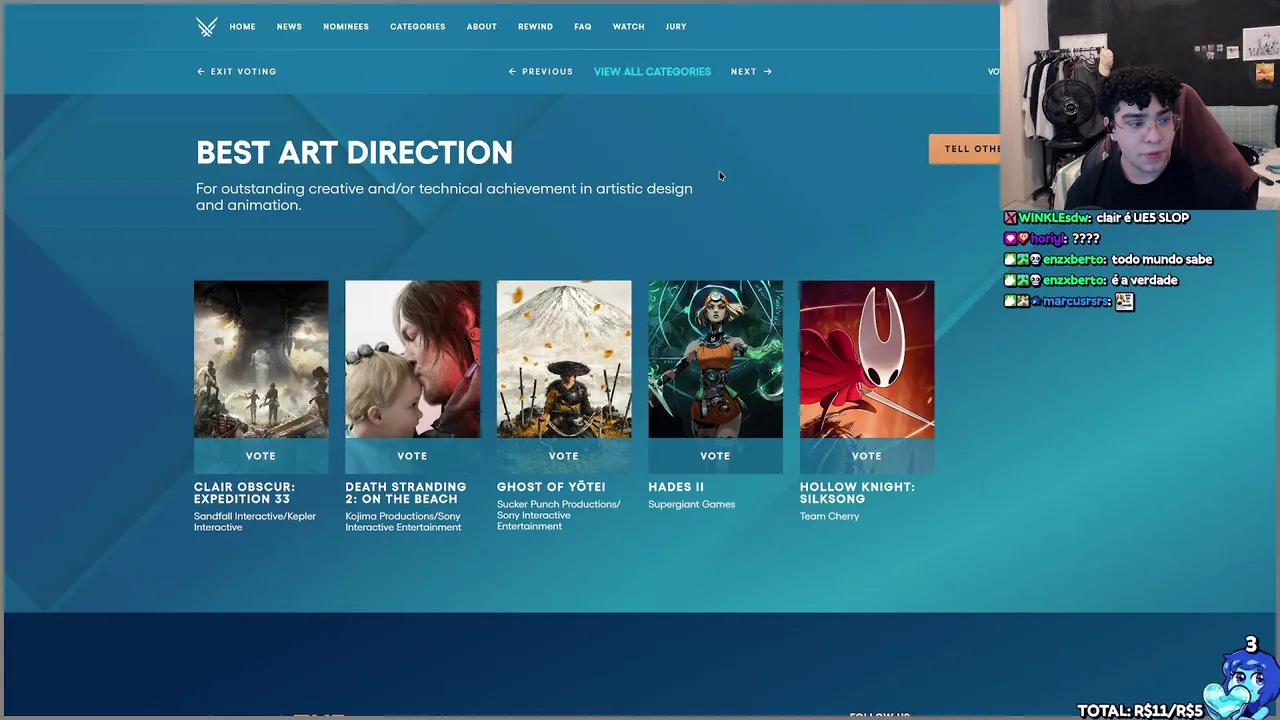Image resolution: width=1280 pixels, height=720 pixels.
Task: Vote for Hollow Knight: Silksong
Action: (867, 456)
